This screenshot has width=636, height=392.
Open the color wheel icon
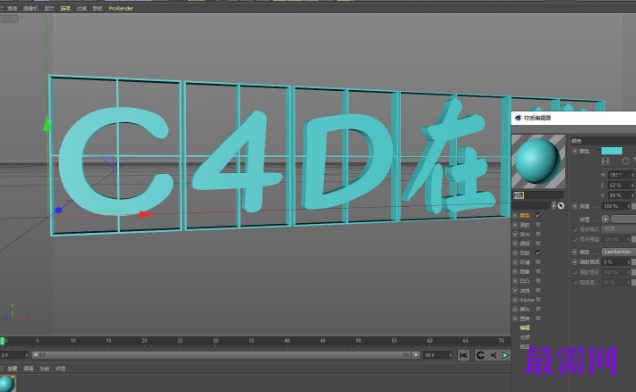[625, 161]
